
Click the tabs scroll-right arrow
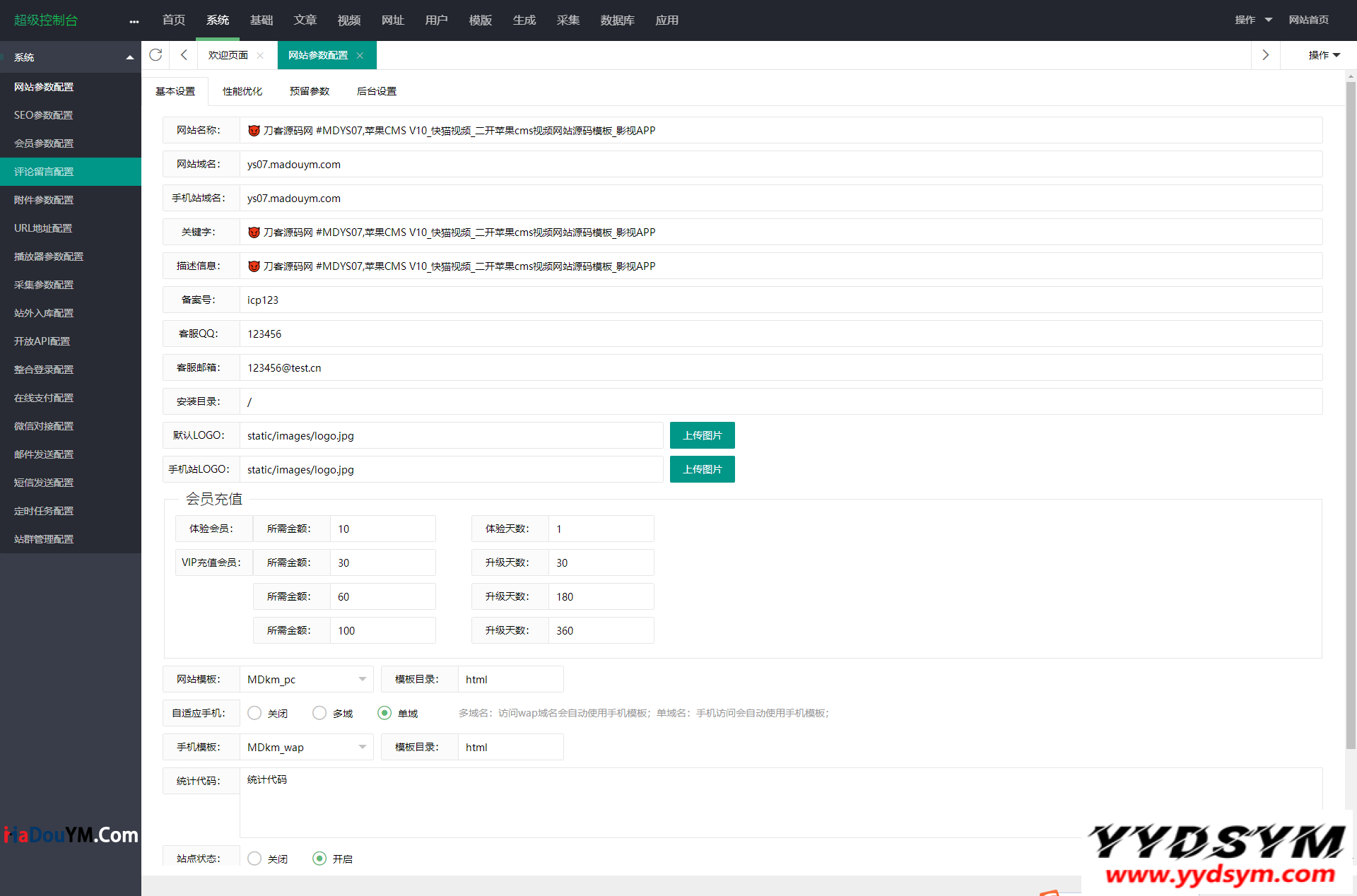click(x=1265, y=55)
